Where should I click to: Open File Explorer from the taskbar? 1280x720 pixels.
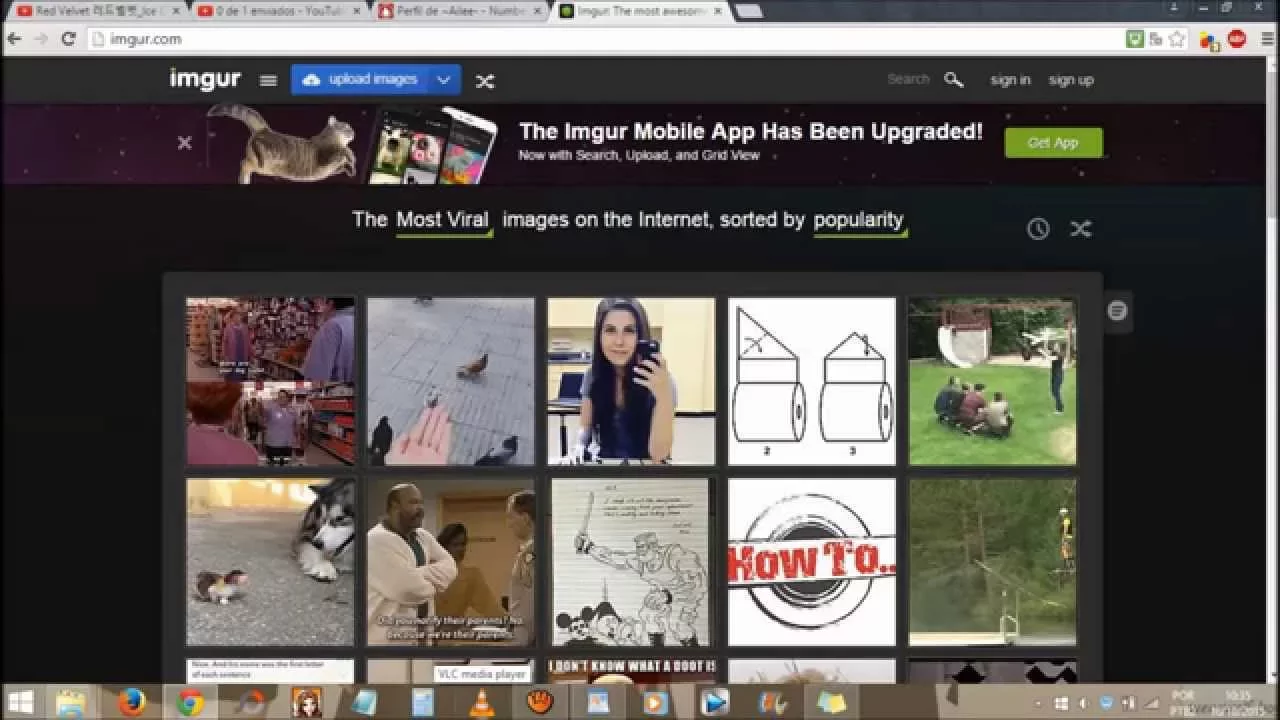click(x=71, y=702)
